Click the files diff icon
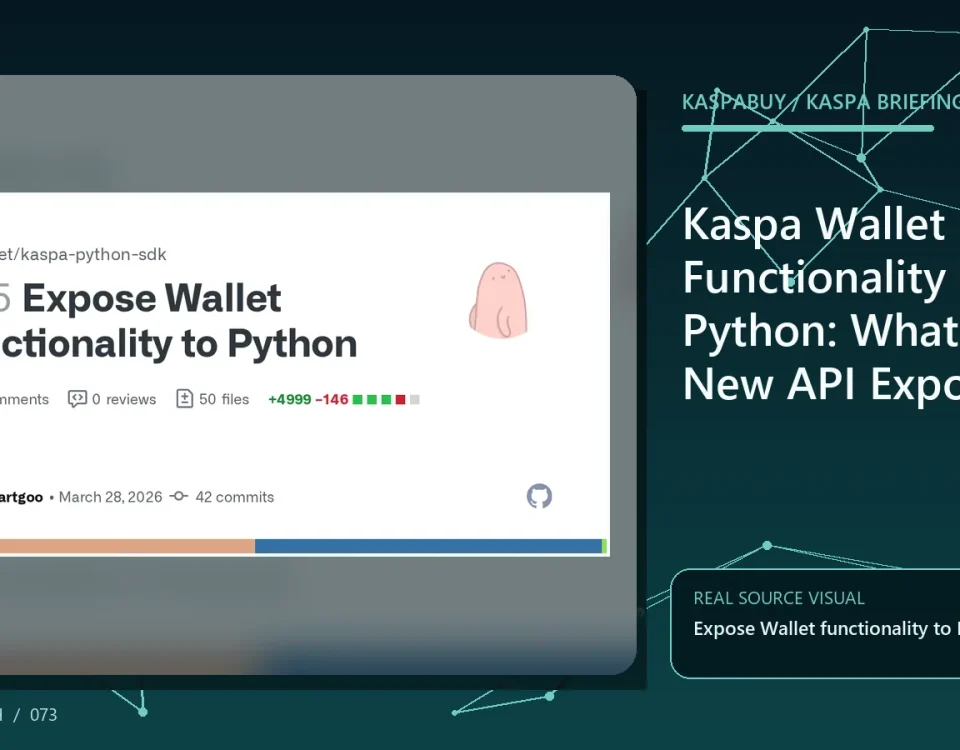 pos(184,399)
